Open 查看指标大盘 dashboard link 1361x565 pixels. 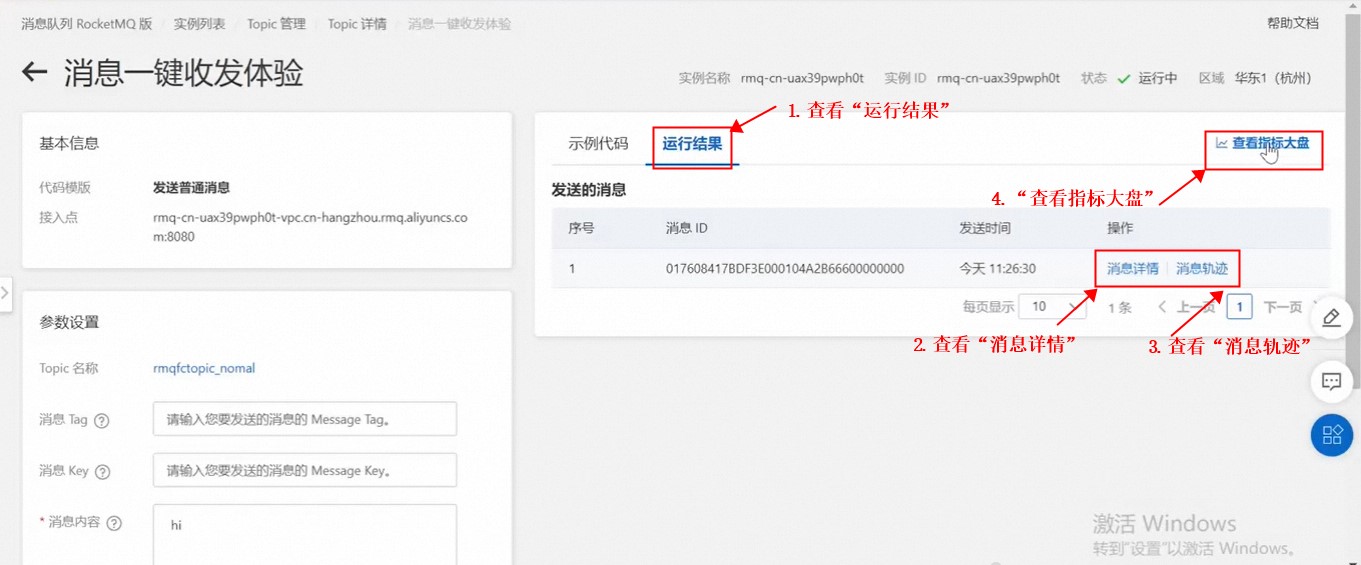[x=1262, y=143]
